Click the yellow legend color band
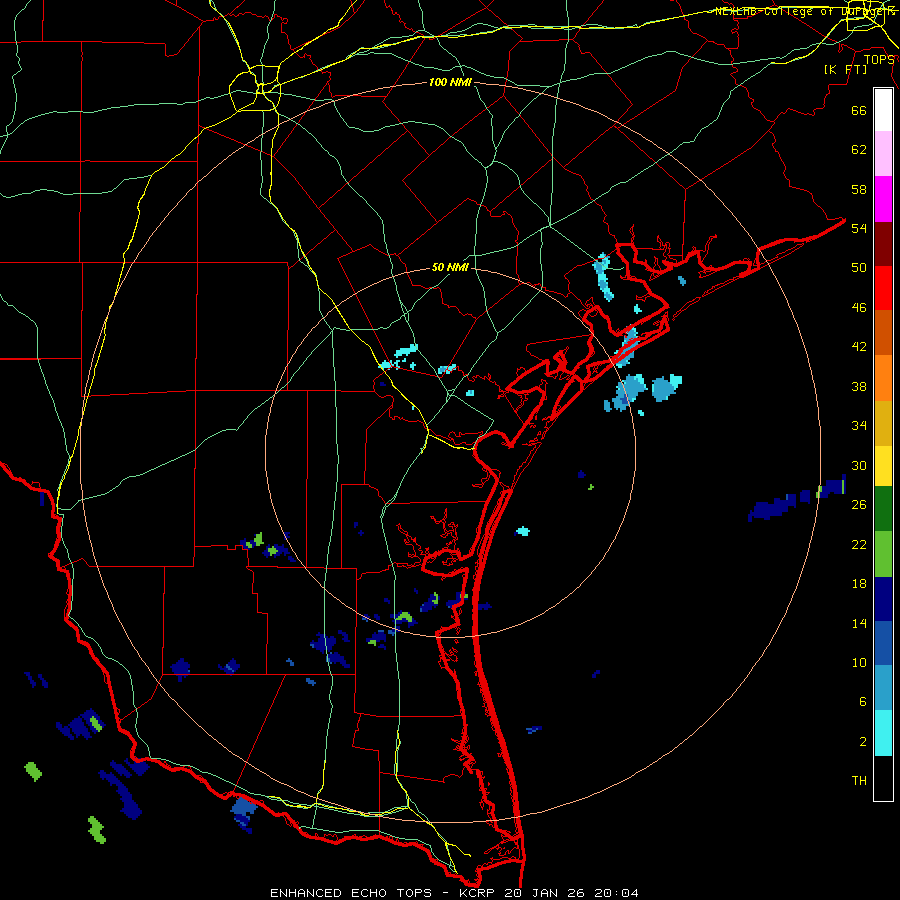Screen dimensions: 900x900 tap(883, 466)
